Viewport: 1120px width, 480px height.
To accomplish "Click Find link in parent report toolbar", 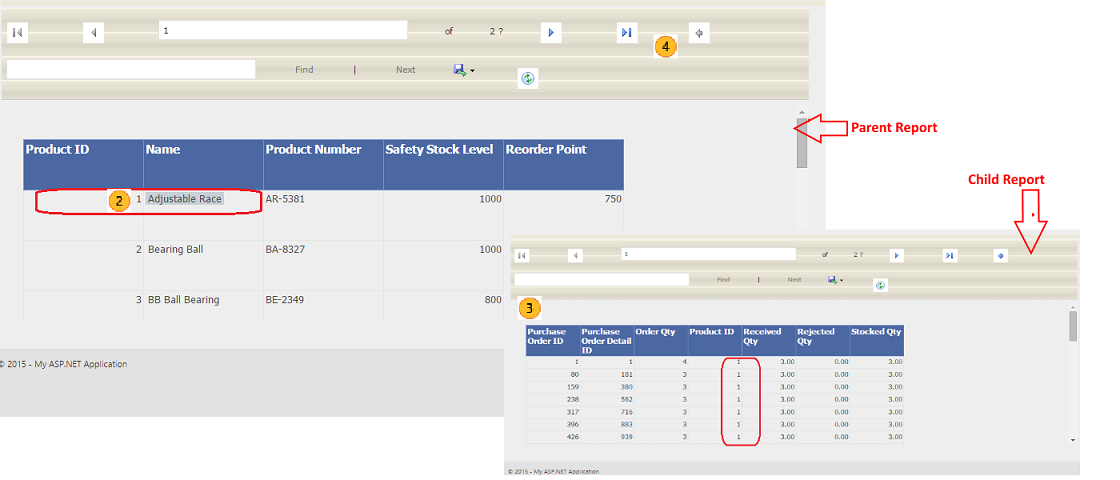I will tap(304, 70).
